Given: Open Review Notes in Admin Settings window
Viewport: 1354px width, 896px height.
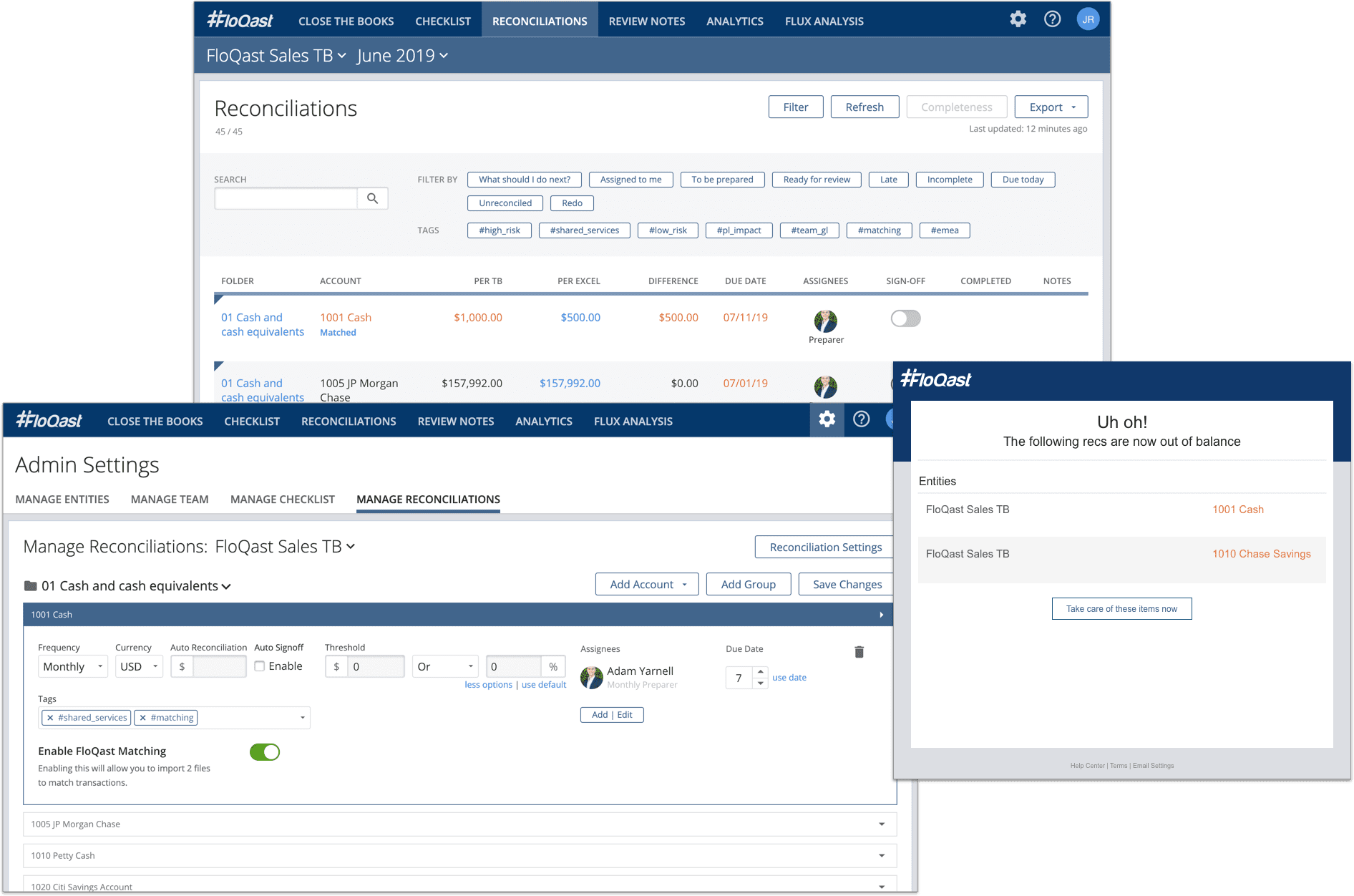Looking at the screenshot, I should tap(456, 422).
